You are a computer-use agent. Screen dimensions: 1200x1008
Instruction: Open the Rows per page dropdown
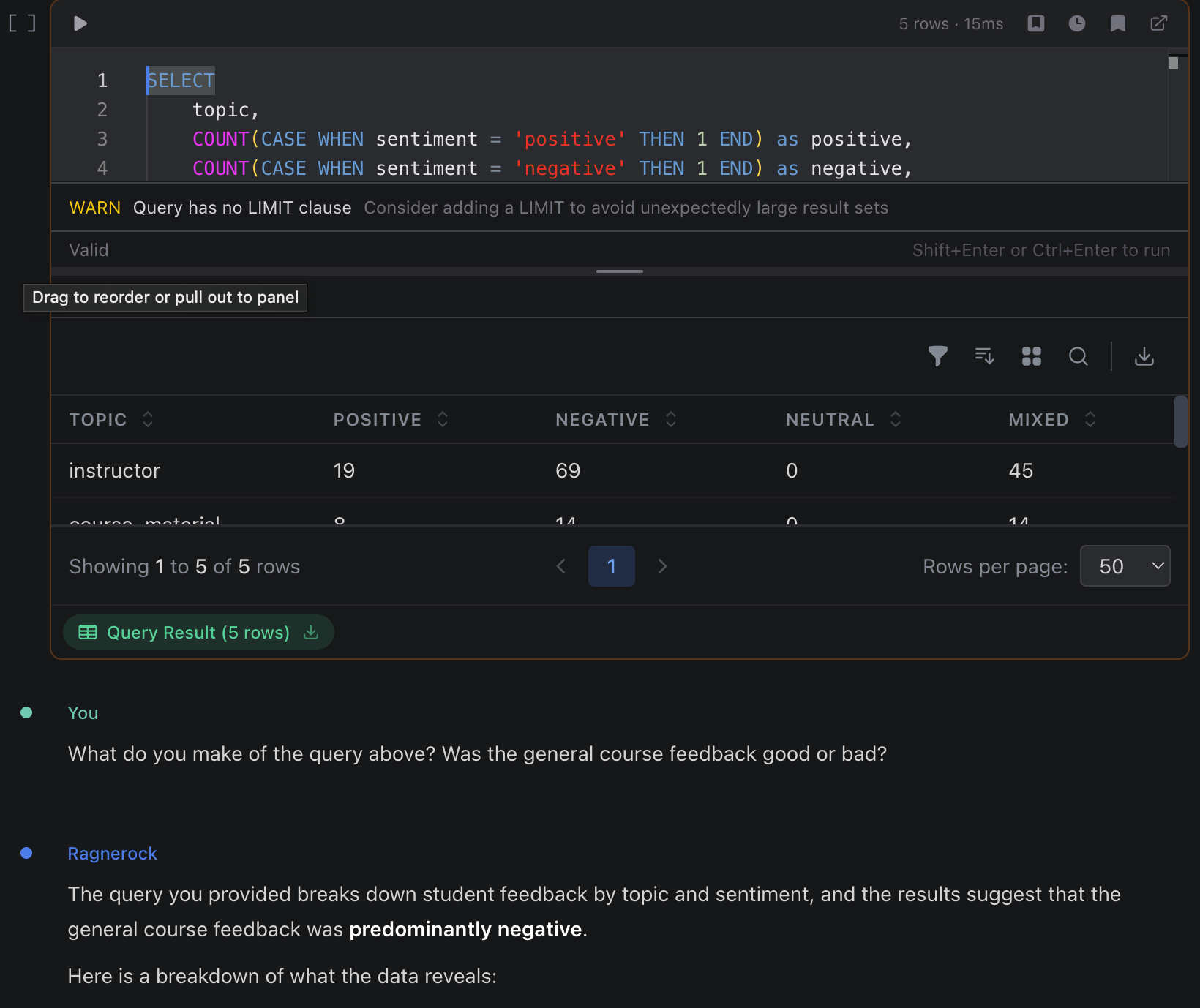click(1125, 566)
